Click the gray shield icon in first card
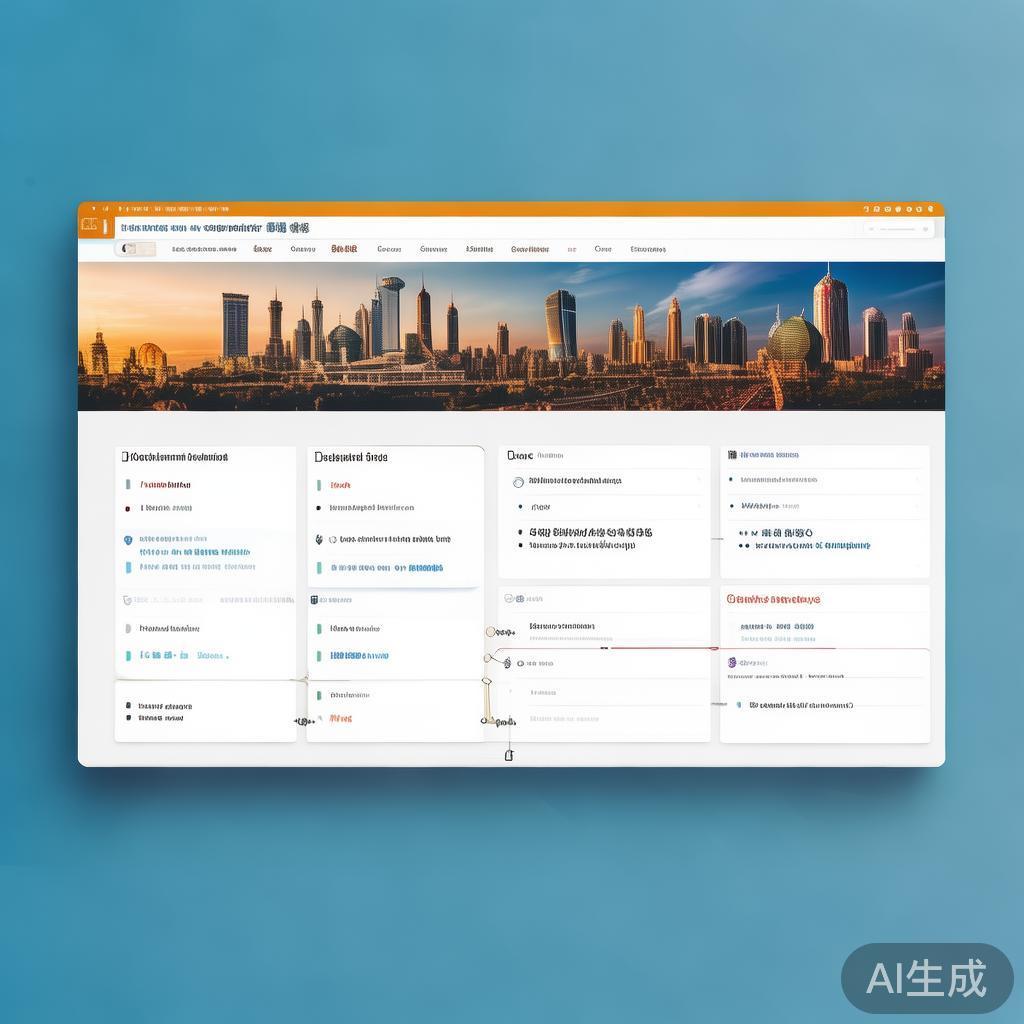 click(127, 600)
